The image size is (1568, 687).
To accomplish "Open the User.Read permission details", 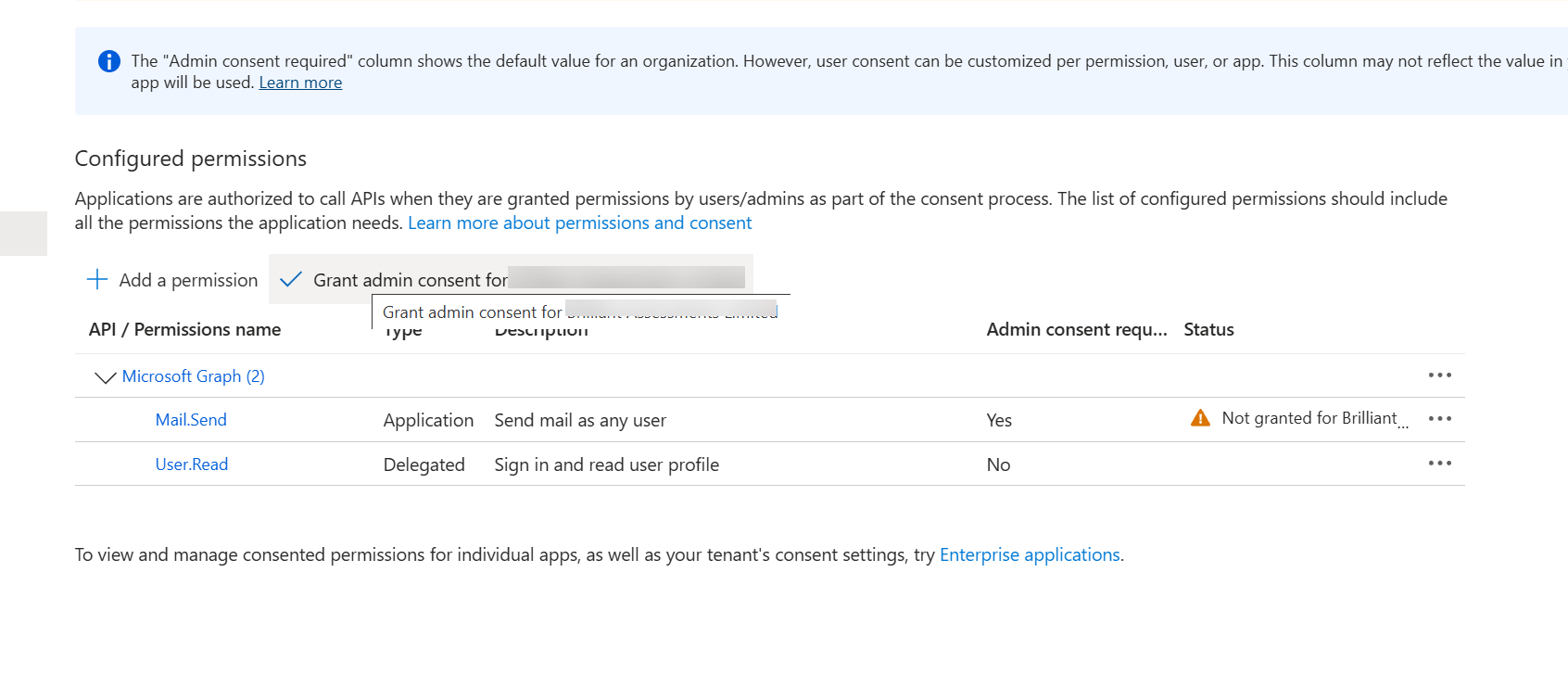I will coord(192,464).
